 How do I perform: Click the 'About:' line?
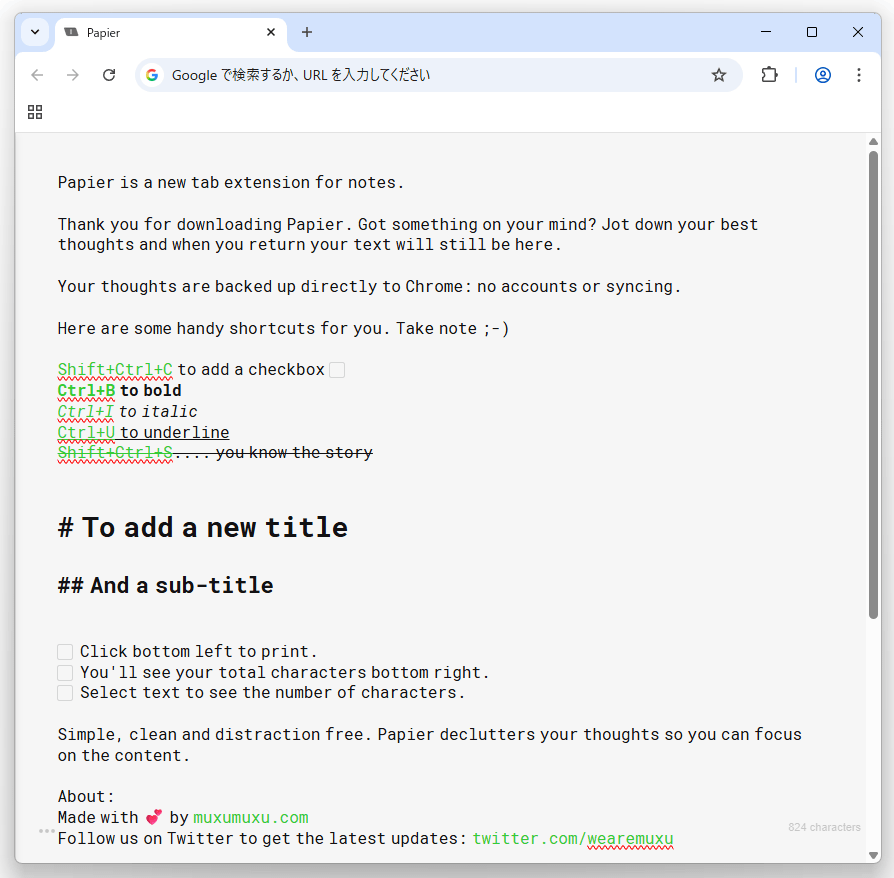86,796
